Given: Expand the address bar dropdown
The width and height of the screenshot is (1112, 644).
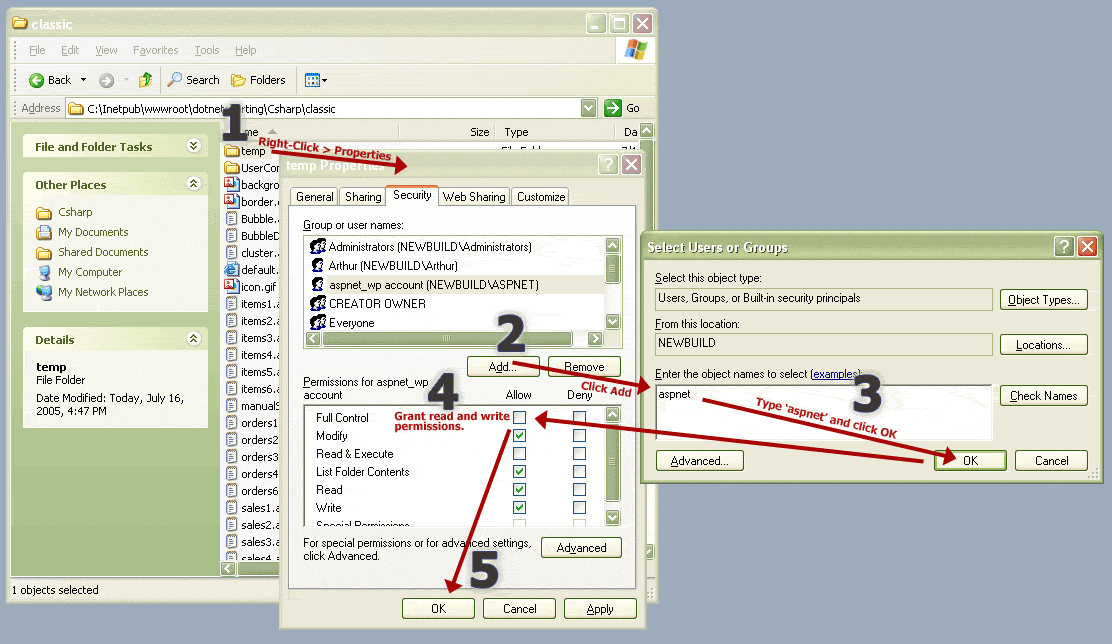Looking at the screenshot, I should pyautogui.click(x=588, y=108).
